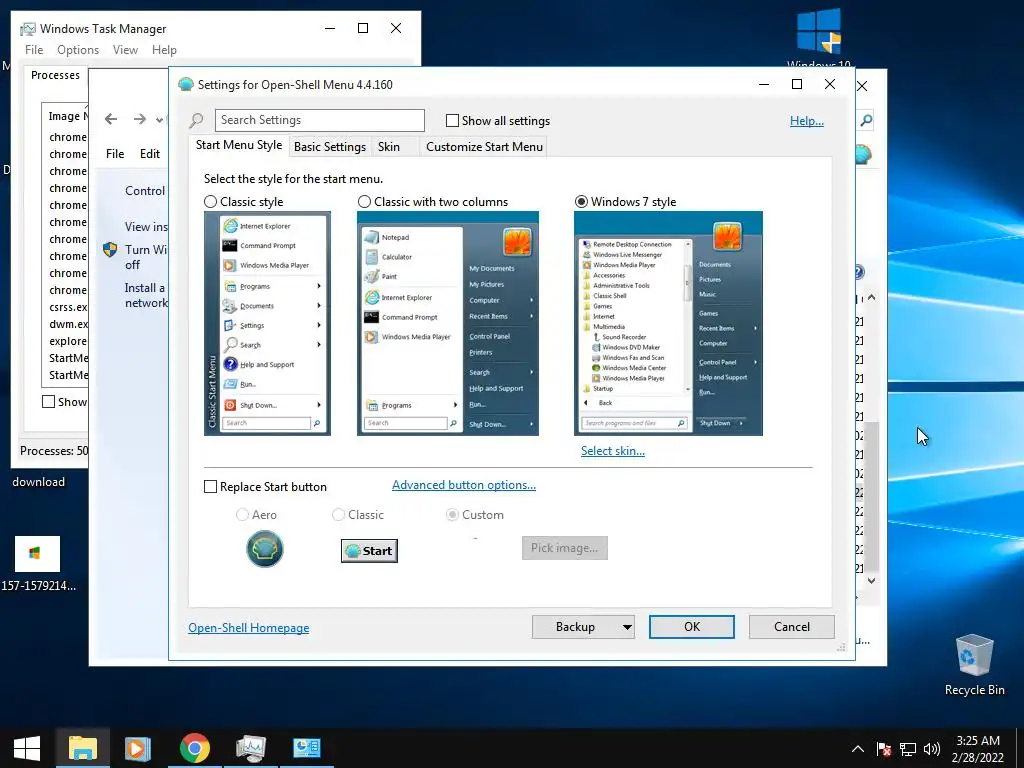Click the Open-Shell title bar shell icon
Screen dimensions: 1024x768
pyautogui.click(x=186, y=84)
